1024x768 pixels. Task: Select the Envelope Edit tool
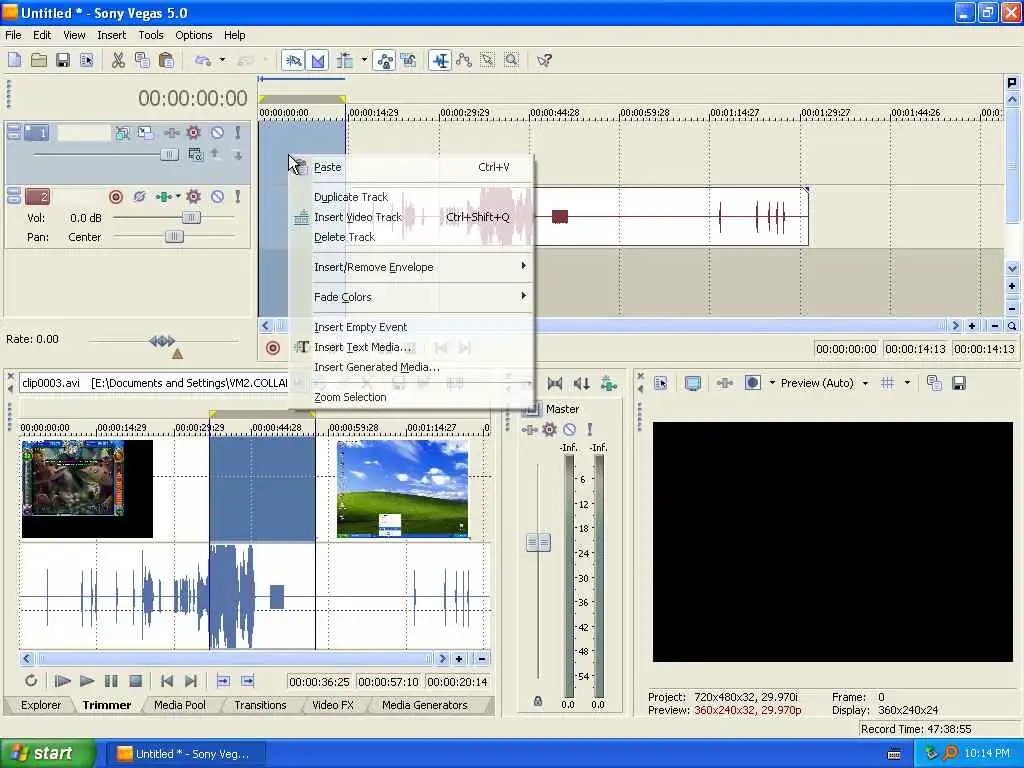pyautogui.click(x=464, y=60)
